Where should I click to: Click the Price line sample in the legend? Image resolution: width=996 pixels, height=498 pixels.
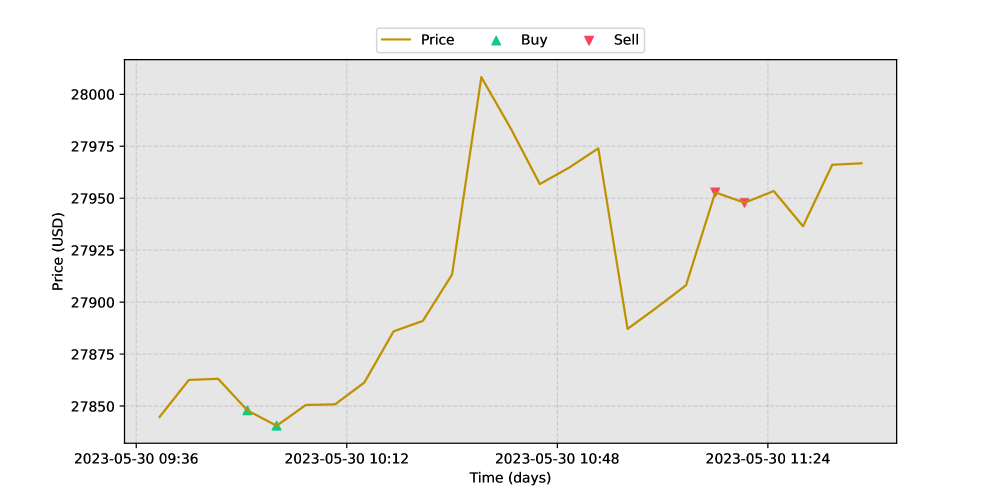tap(396, 40)
